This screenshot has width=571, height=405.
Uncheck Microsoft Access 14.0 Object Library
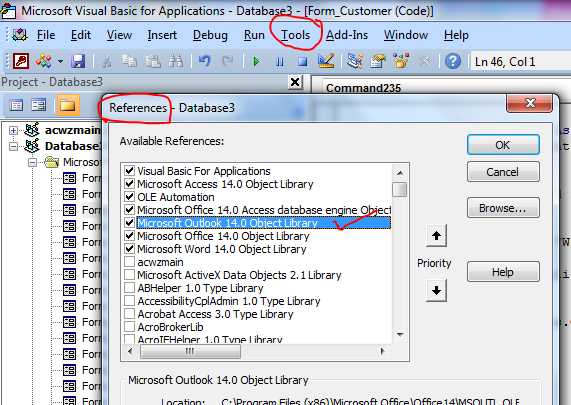(129, 184)
